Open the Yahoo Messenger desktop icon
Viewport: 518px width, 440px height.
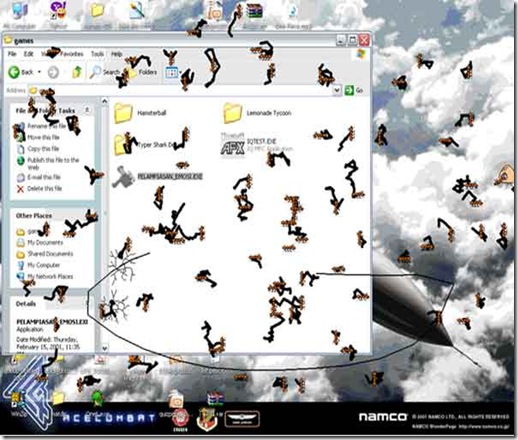pos(58,10)
